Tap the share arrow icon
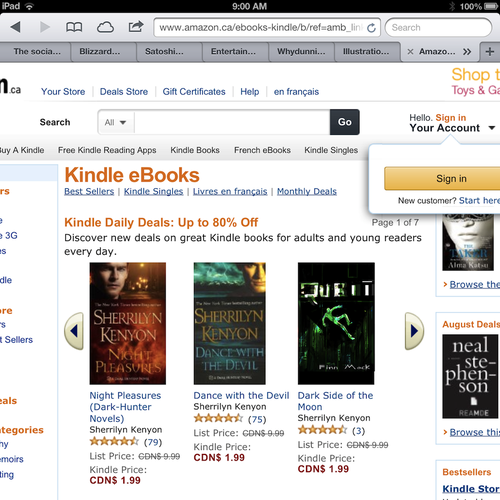Screen dimensions: 500x500 point(136,26)
